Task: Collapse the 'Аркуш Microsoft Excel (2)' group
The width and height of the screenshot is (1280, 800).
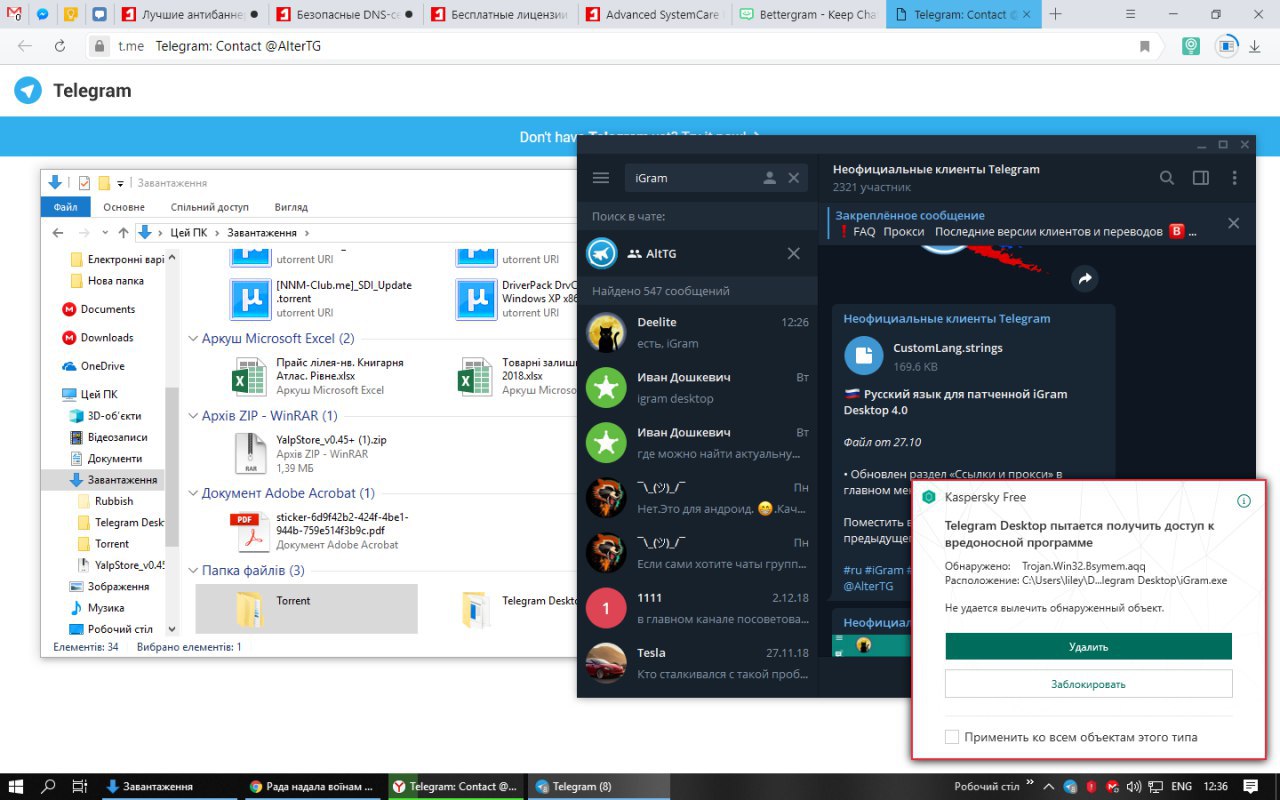Action: (193, 338)
